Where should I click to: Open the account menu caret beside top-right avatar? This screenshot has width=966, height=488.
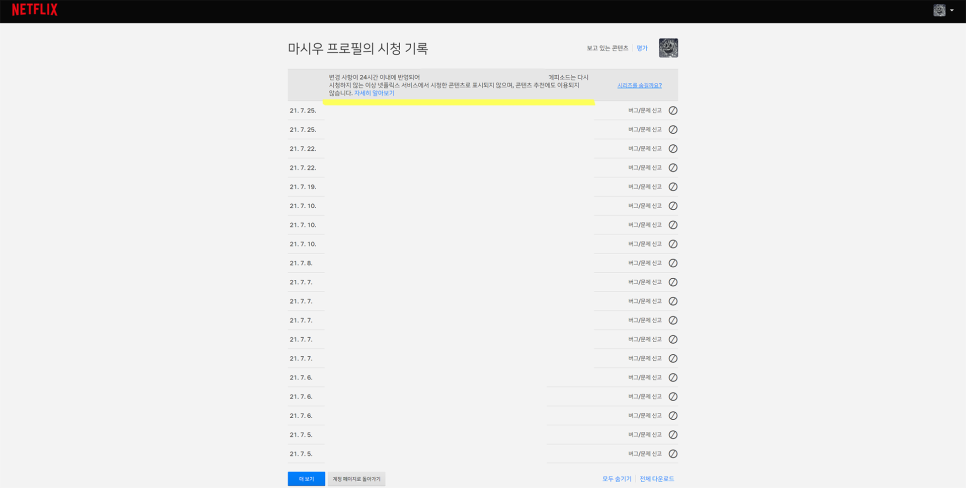952,10
